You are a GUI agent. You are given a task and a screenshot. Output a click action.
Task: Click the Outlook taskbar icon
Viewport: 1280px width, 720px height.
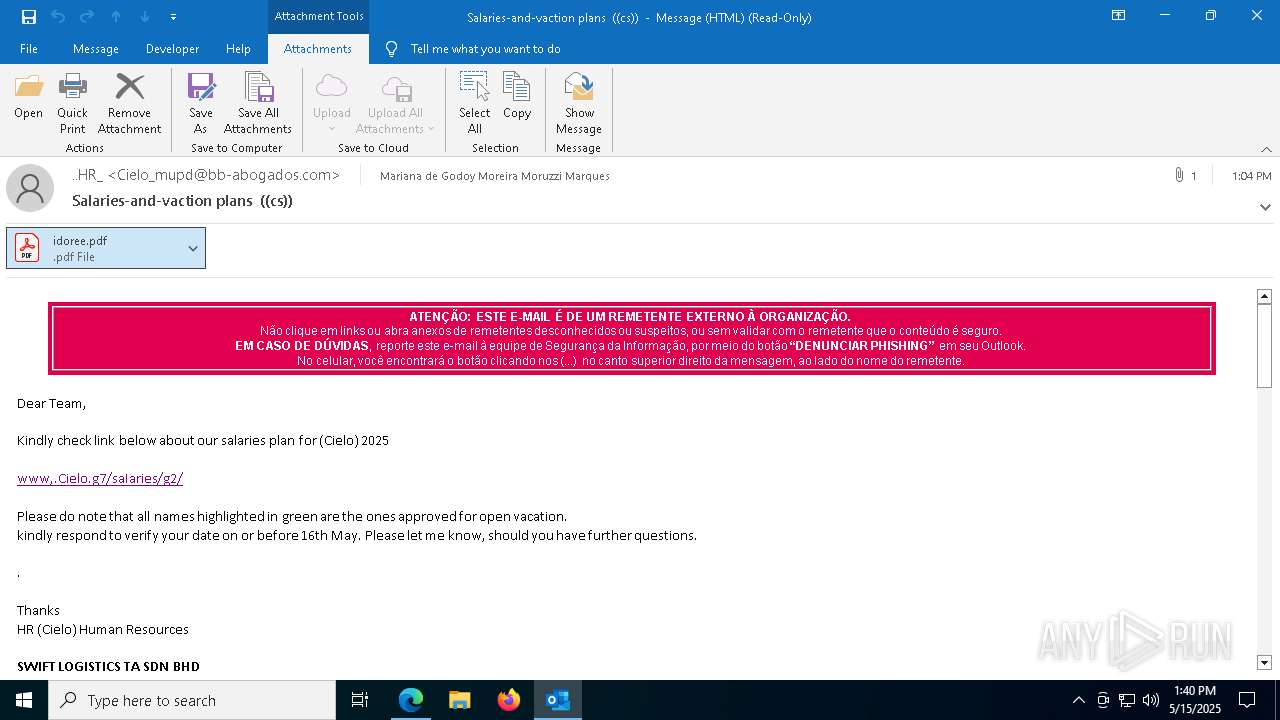tap(558, 700)
